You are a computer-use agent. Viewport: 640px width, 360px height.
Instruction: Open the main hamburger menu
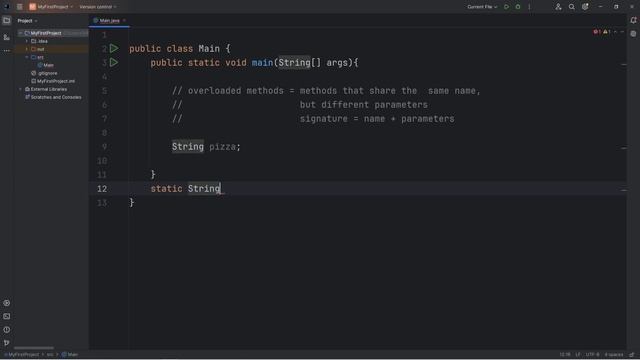tap(20, 7)
